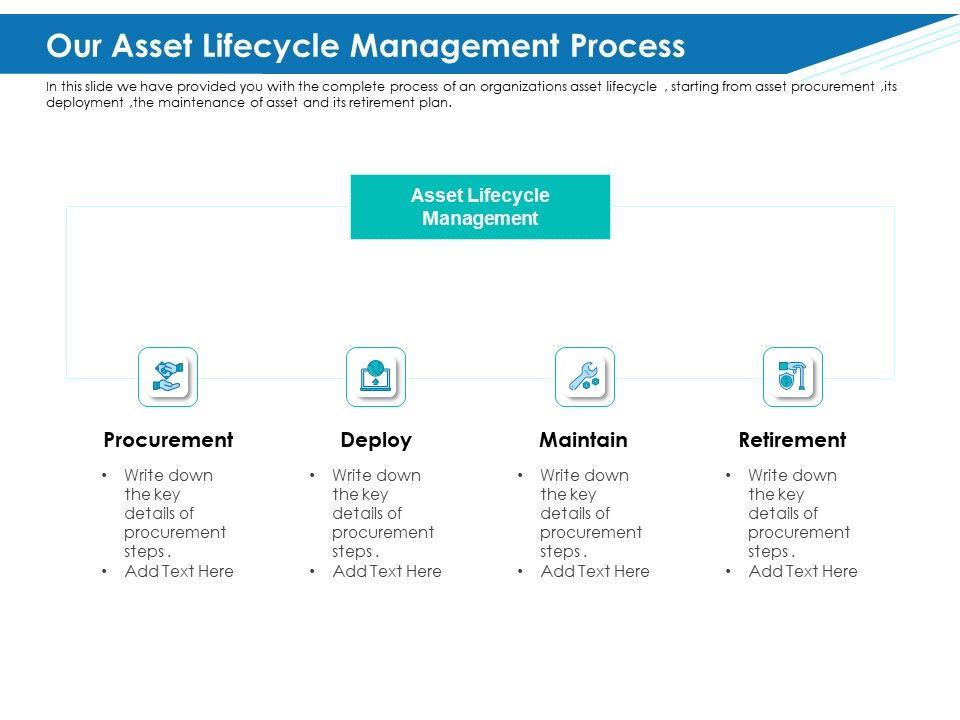Viewport: 960px width, 720px height.
Task: Select the 'Deploy' heading
Action: coord(376,440)
